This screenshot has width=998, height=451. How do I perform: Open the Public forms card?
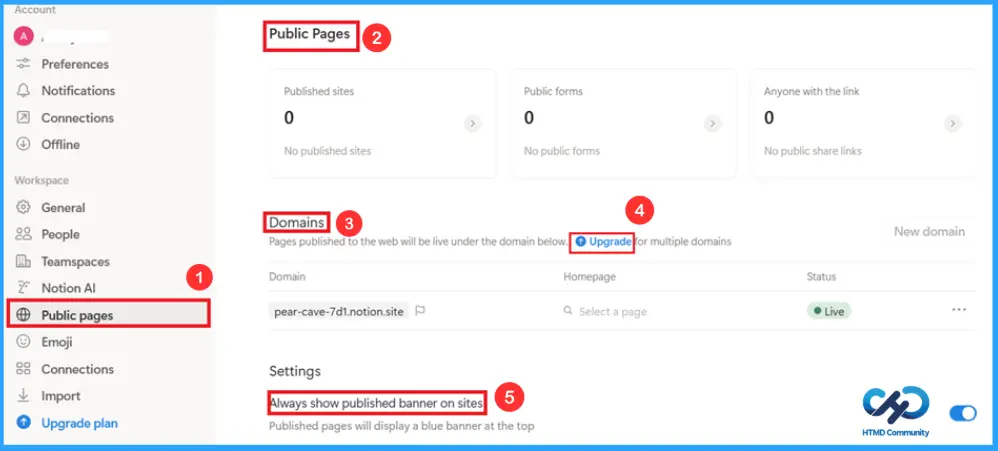click(x=622, y=123)
